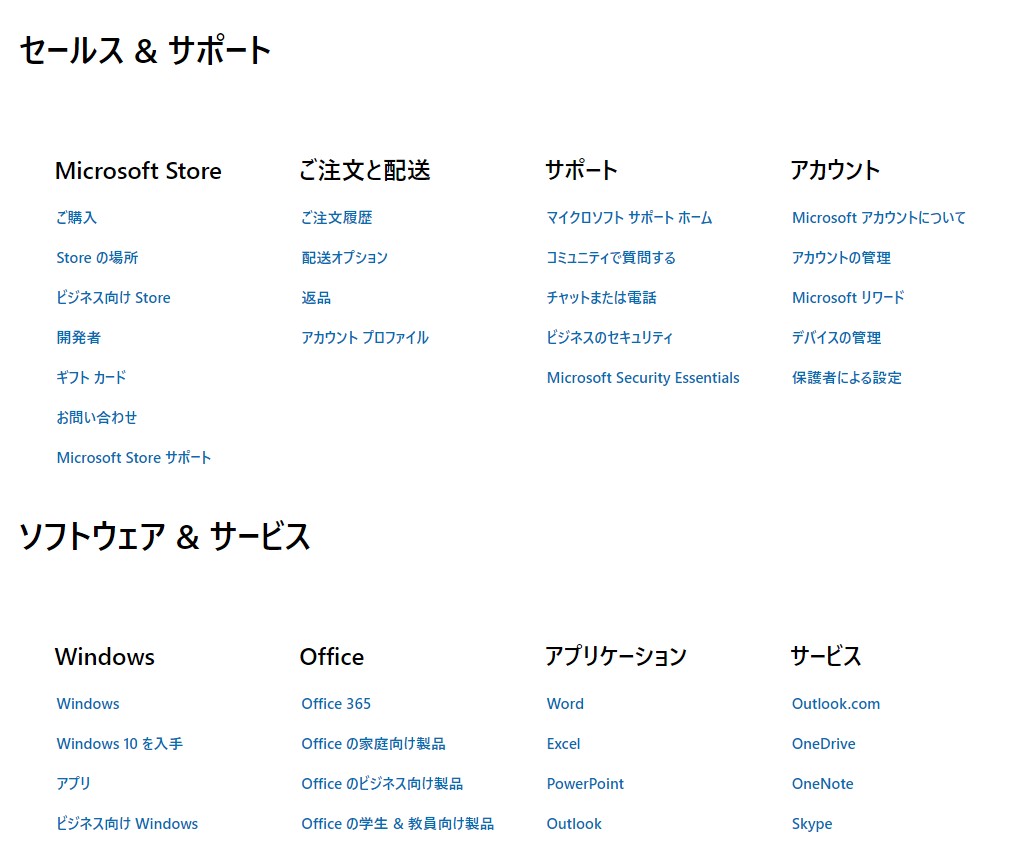This screenshot has width=1015, height=855.
Task: Open 保護者による設定 link
Action: tap(847, 377)
